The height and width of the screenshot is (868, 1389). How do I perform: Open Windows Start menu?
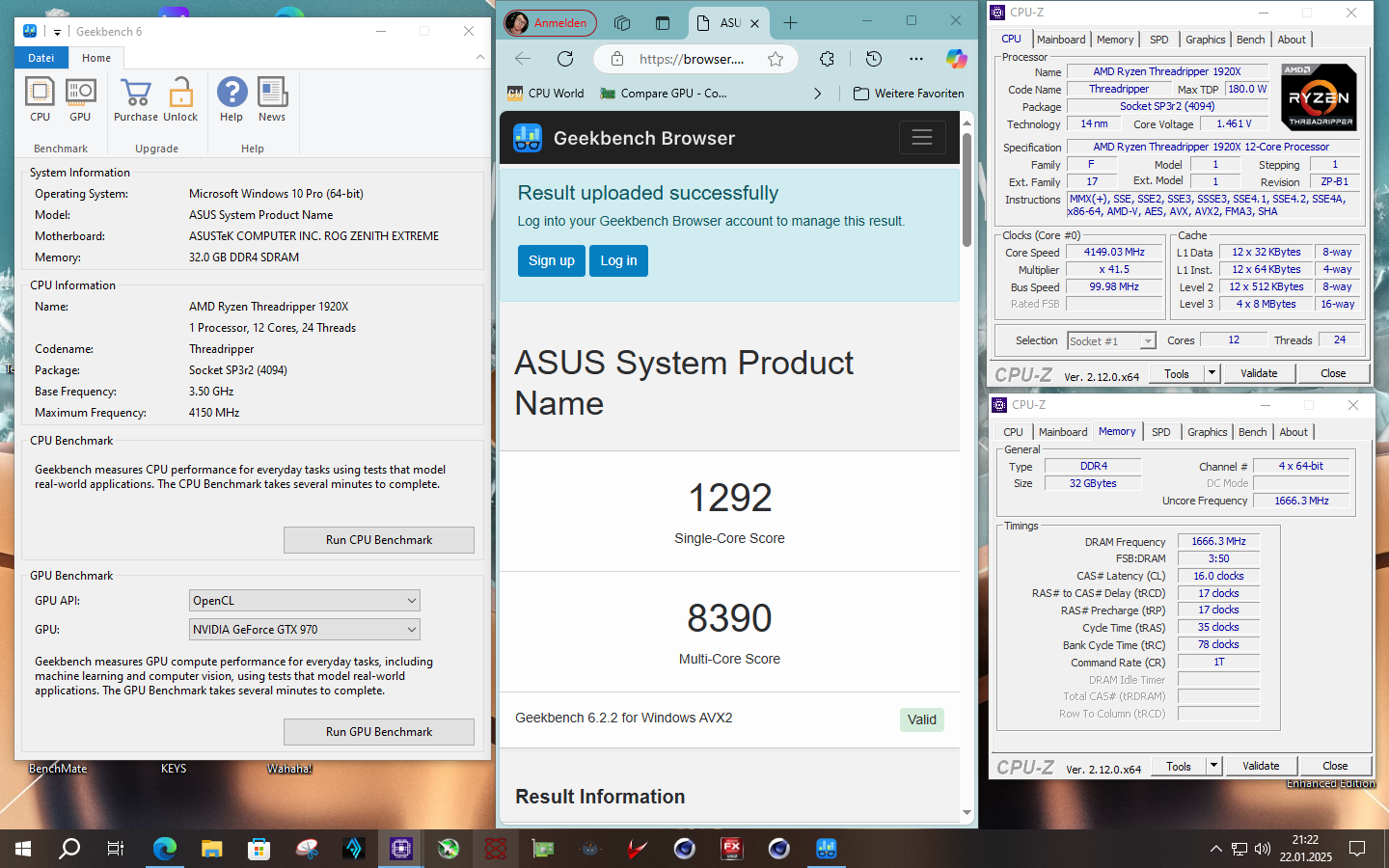[23, 849]
